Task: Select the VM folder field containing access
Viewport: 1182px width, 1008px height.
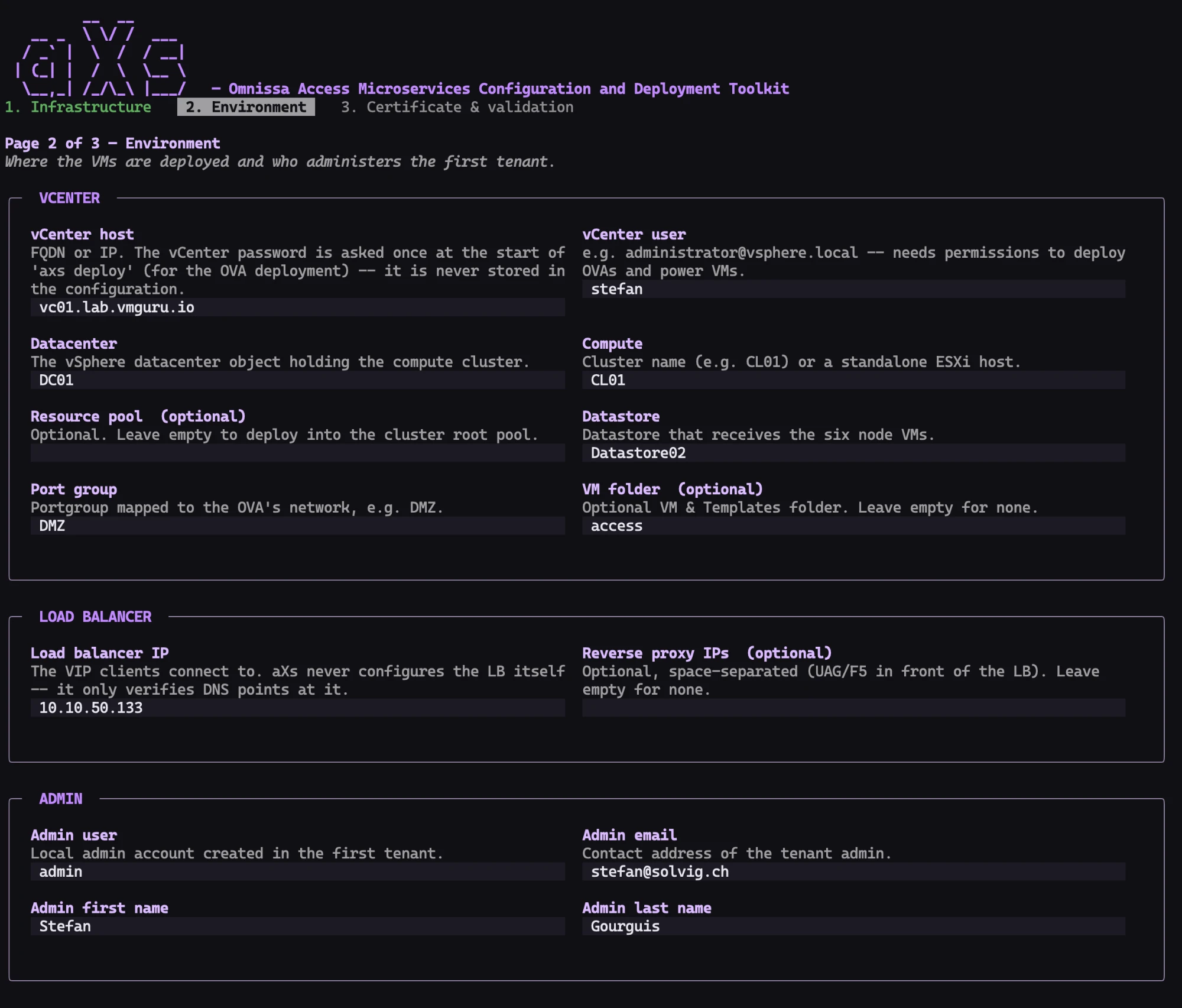Action: pos(853,526)
